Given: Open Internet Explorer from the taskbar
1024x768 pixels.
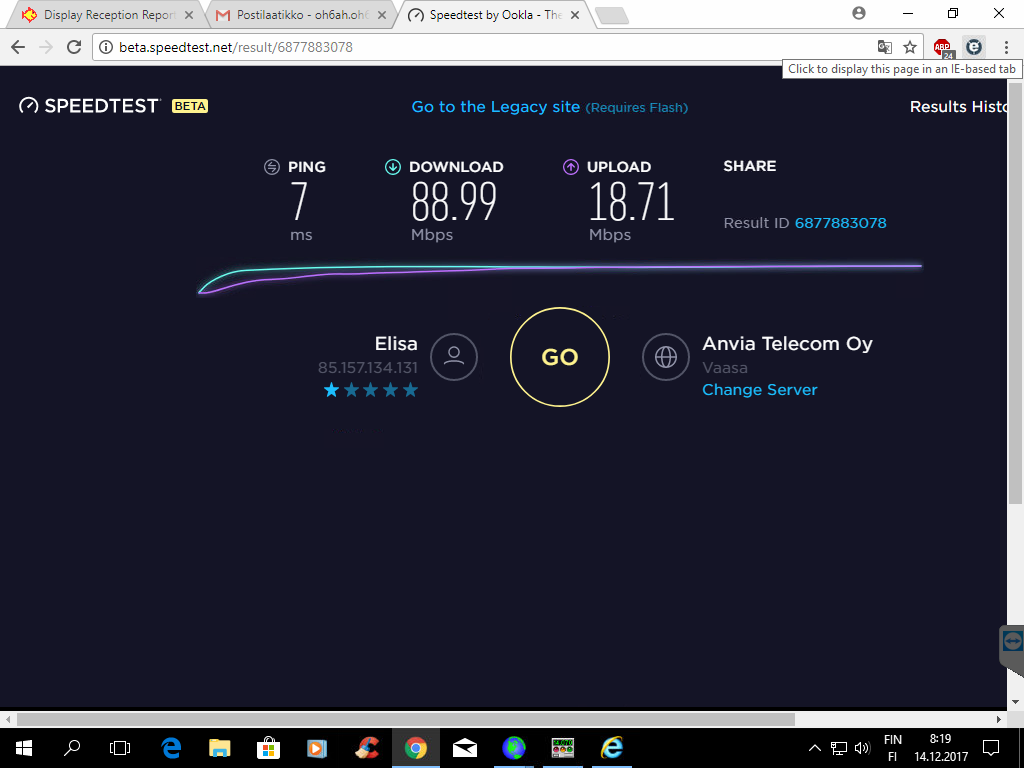Looking at the screenshot, I should point(612,748).
